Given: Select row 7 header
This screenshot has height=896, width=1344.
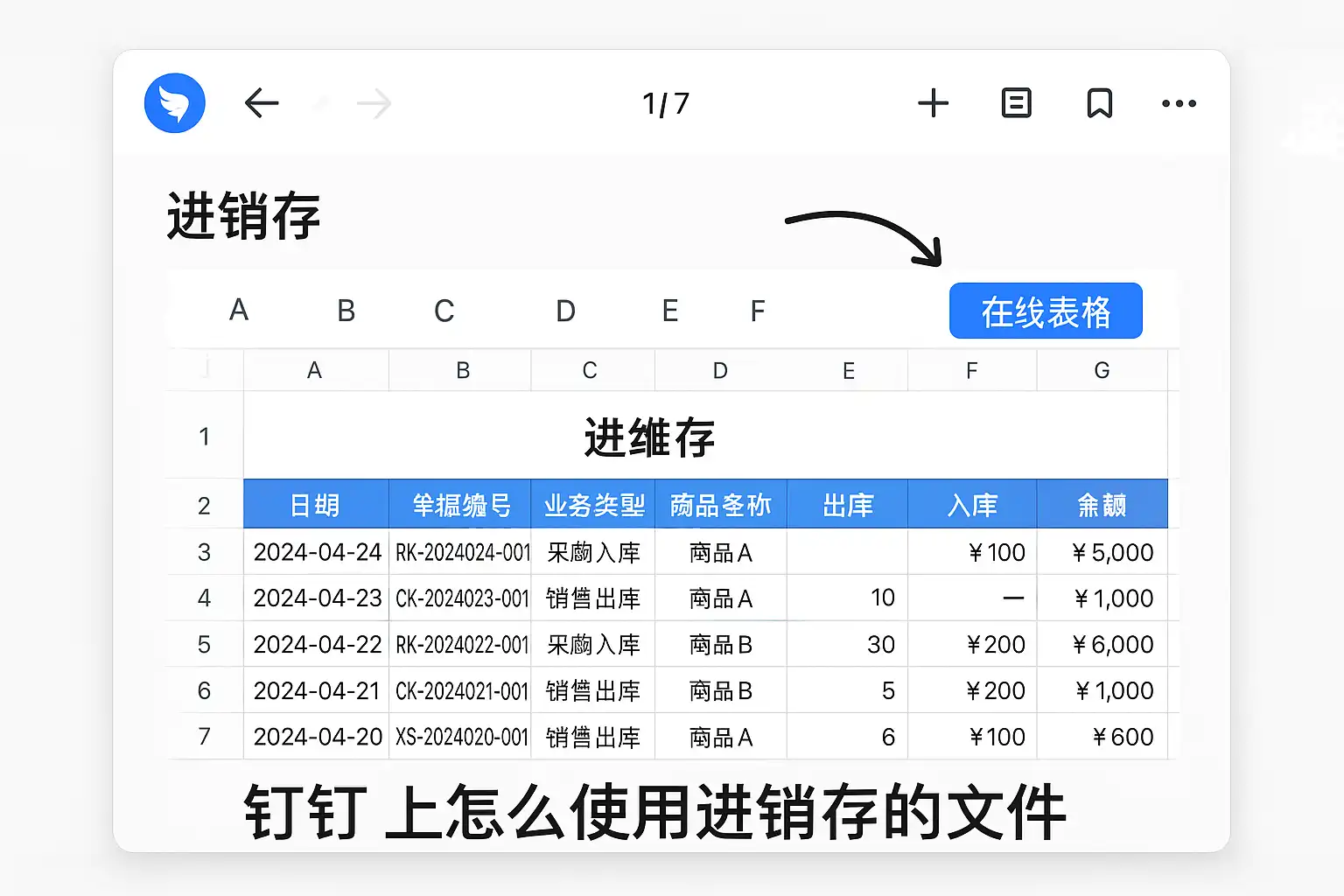Looking at the screenshot, I should click(x=204, y=737).
